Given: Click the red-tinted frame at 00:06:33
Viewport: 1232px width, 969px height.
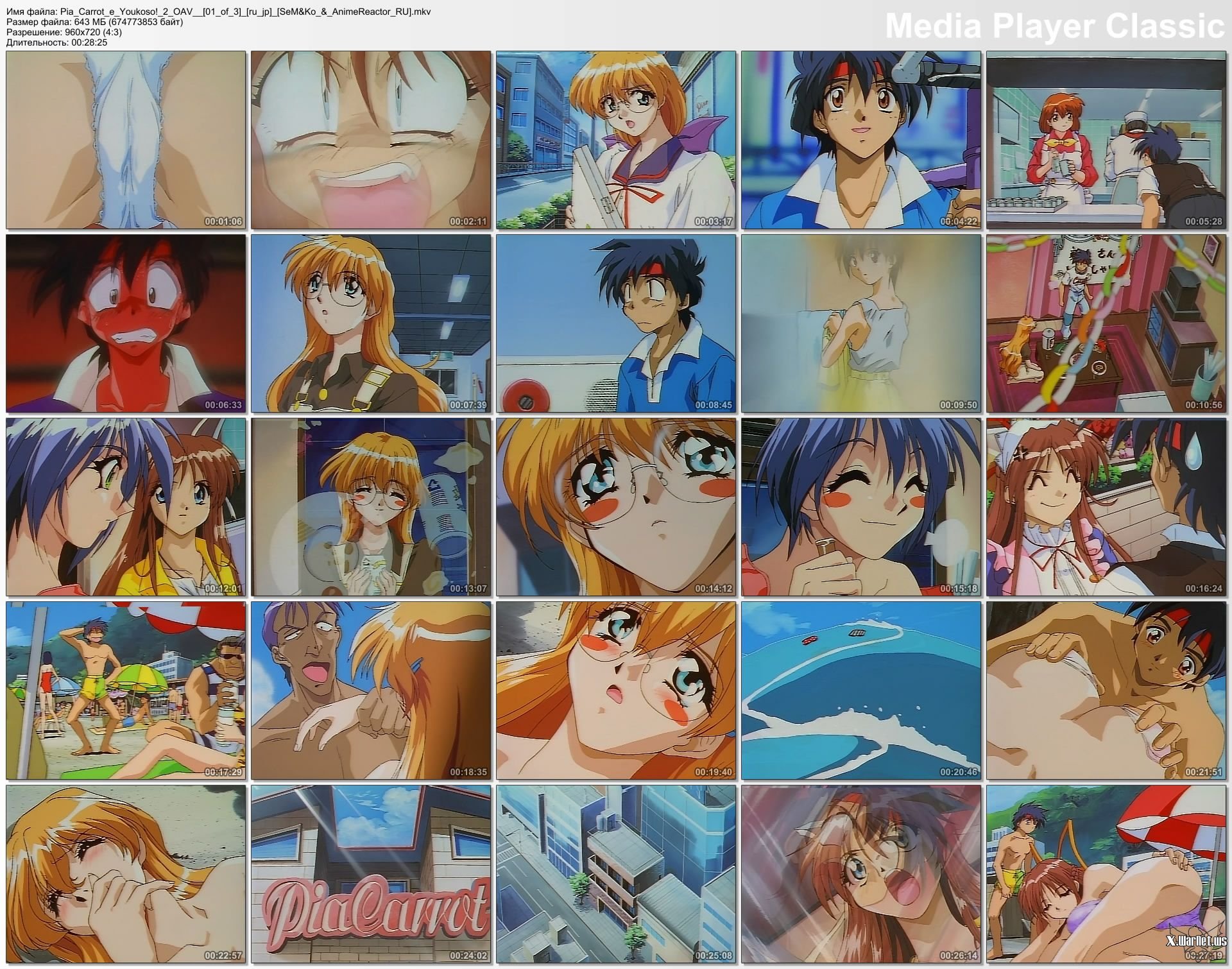Looking at the screenshot, I should (x=126, y=323).
